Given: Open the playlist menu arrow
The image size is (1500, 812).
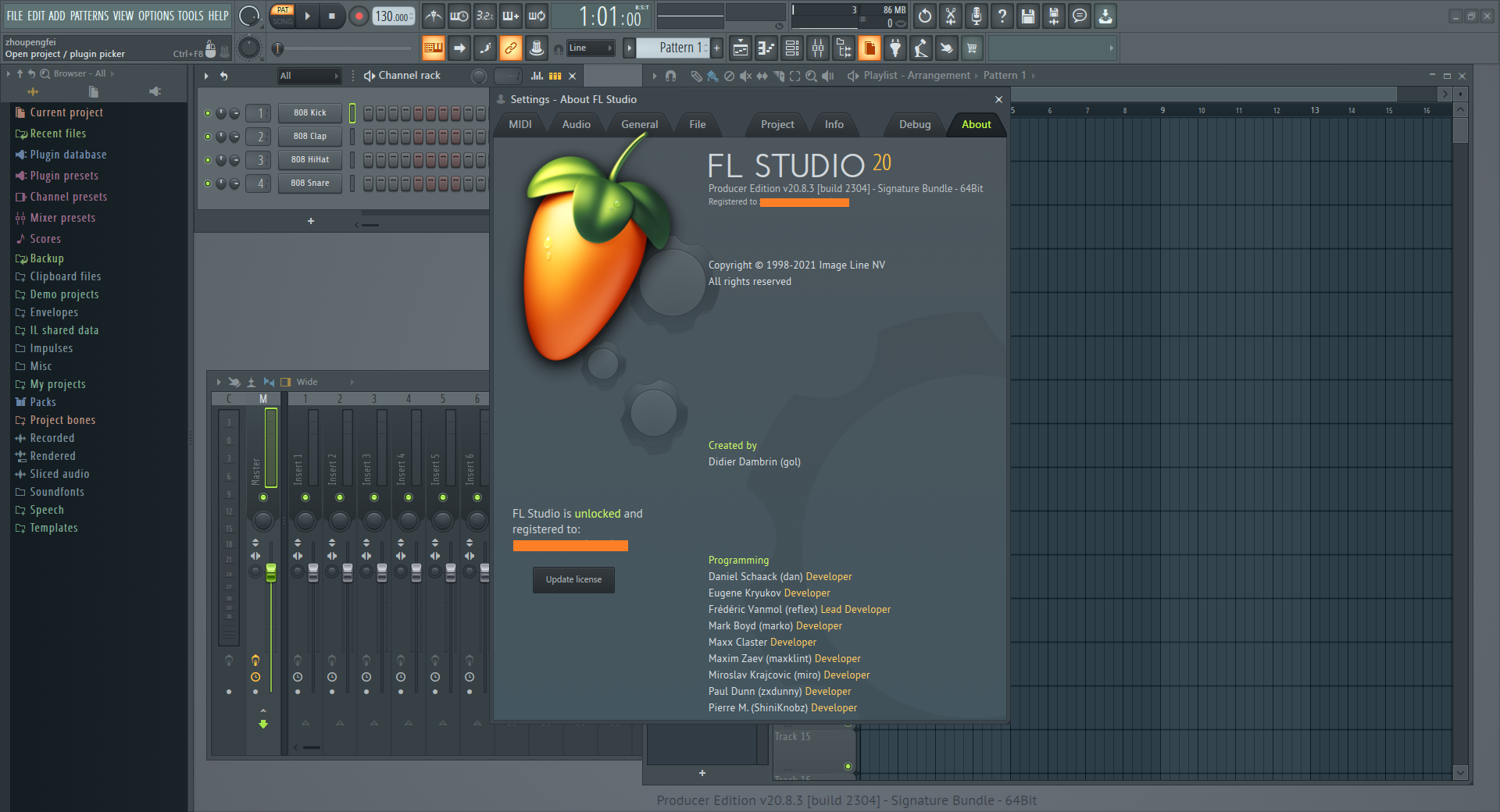Looking at the screenshot, I should 655,76.
